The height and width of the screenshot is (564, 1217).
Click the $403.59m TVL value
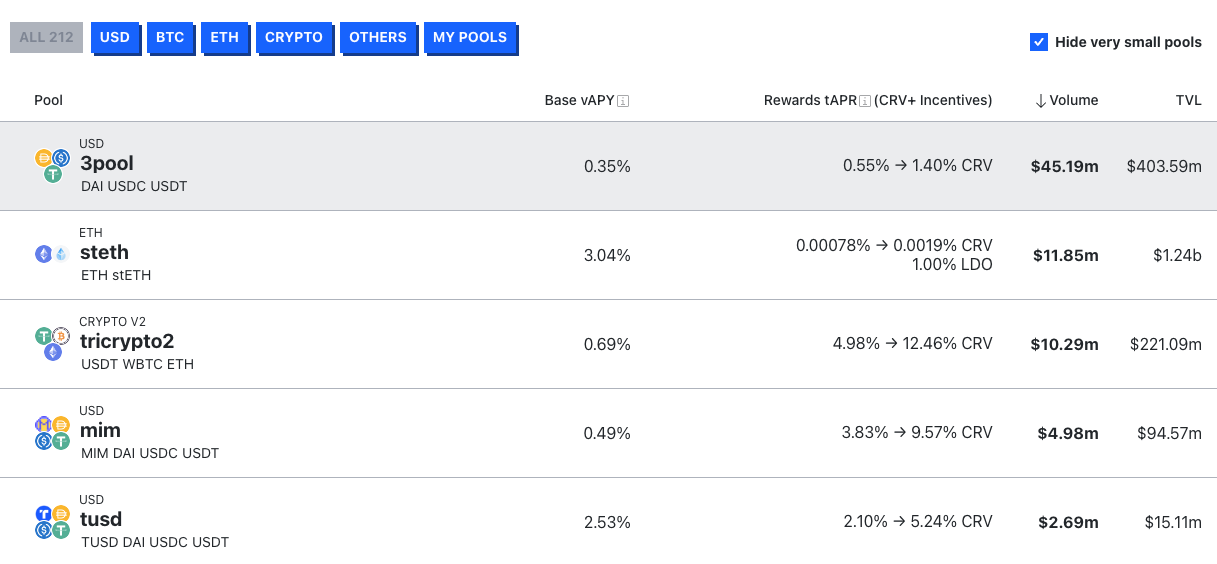1164,166
